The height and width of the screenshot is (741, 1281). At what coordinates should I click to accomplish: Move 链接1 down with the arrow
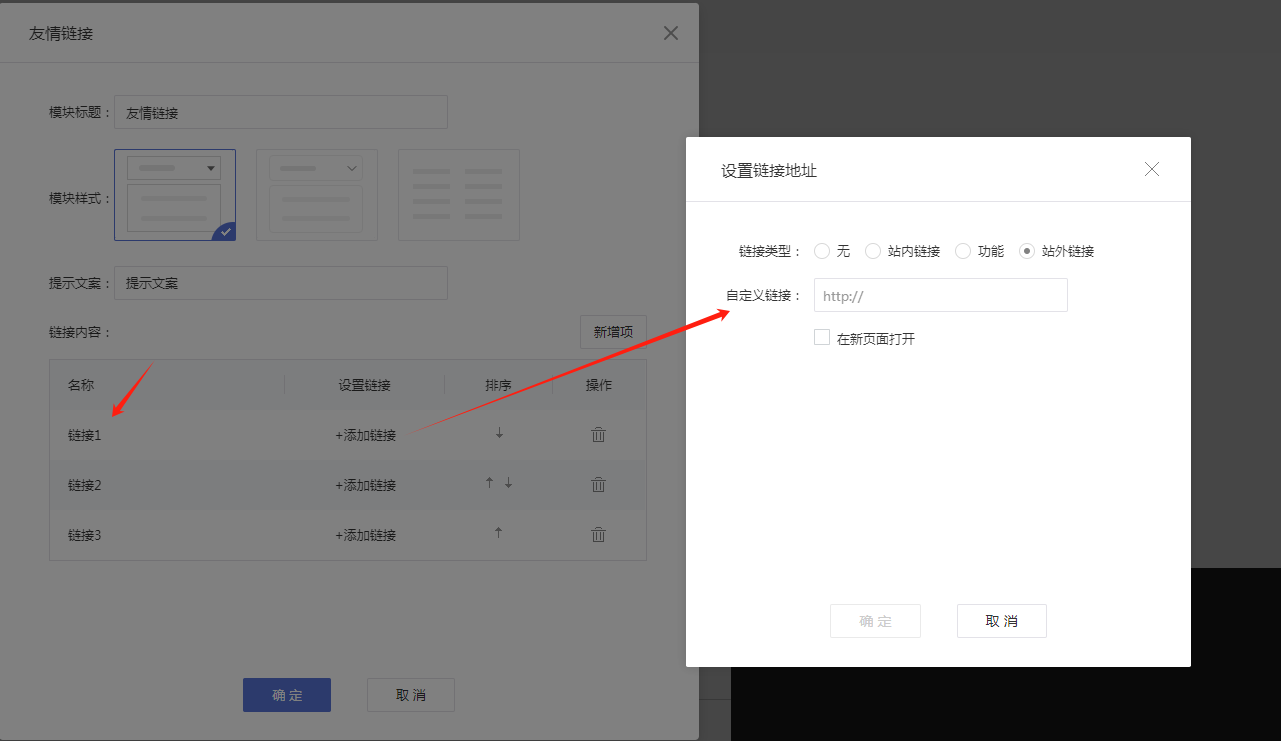pos(499,433)
